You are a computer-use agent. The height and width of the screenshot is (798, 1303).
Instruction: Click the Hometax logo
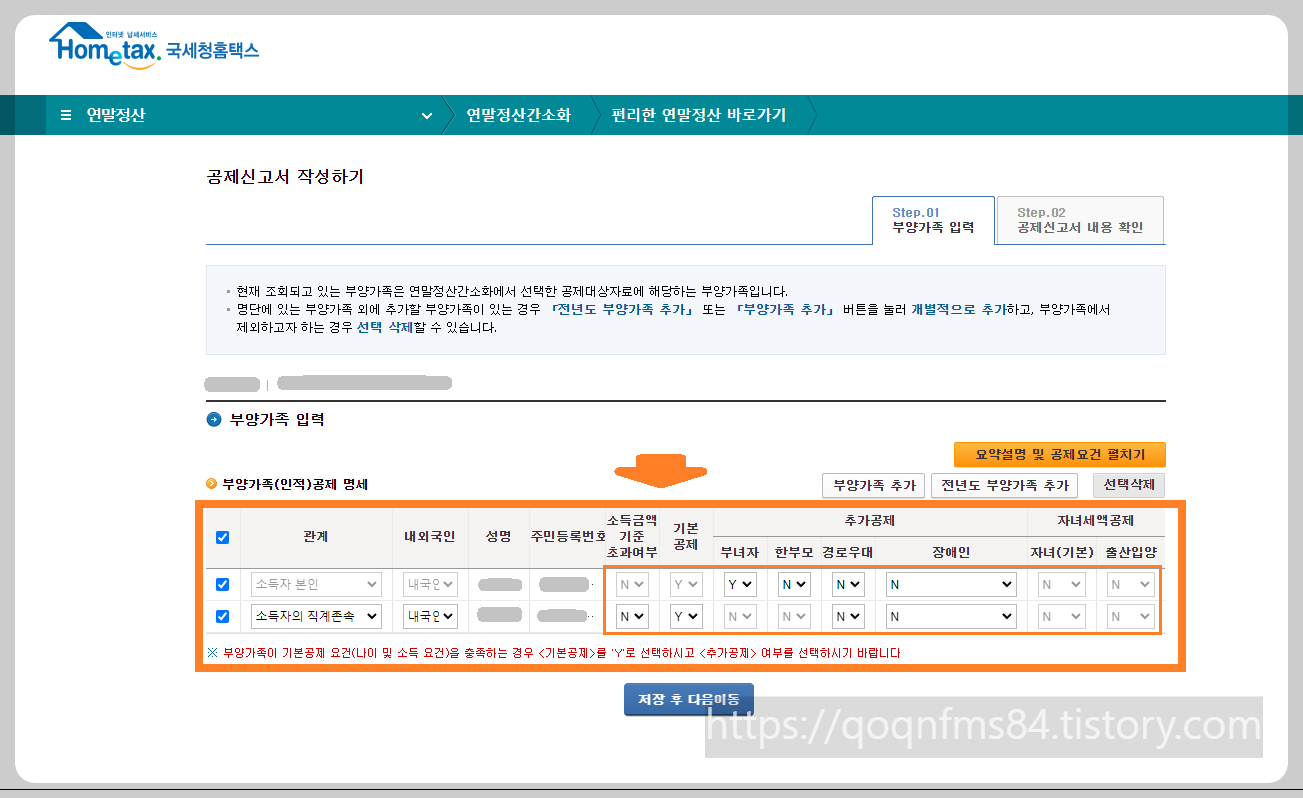tap(153, 47)
